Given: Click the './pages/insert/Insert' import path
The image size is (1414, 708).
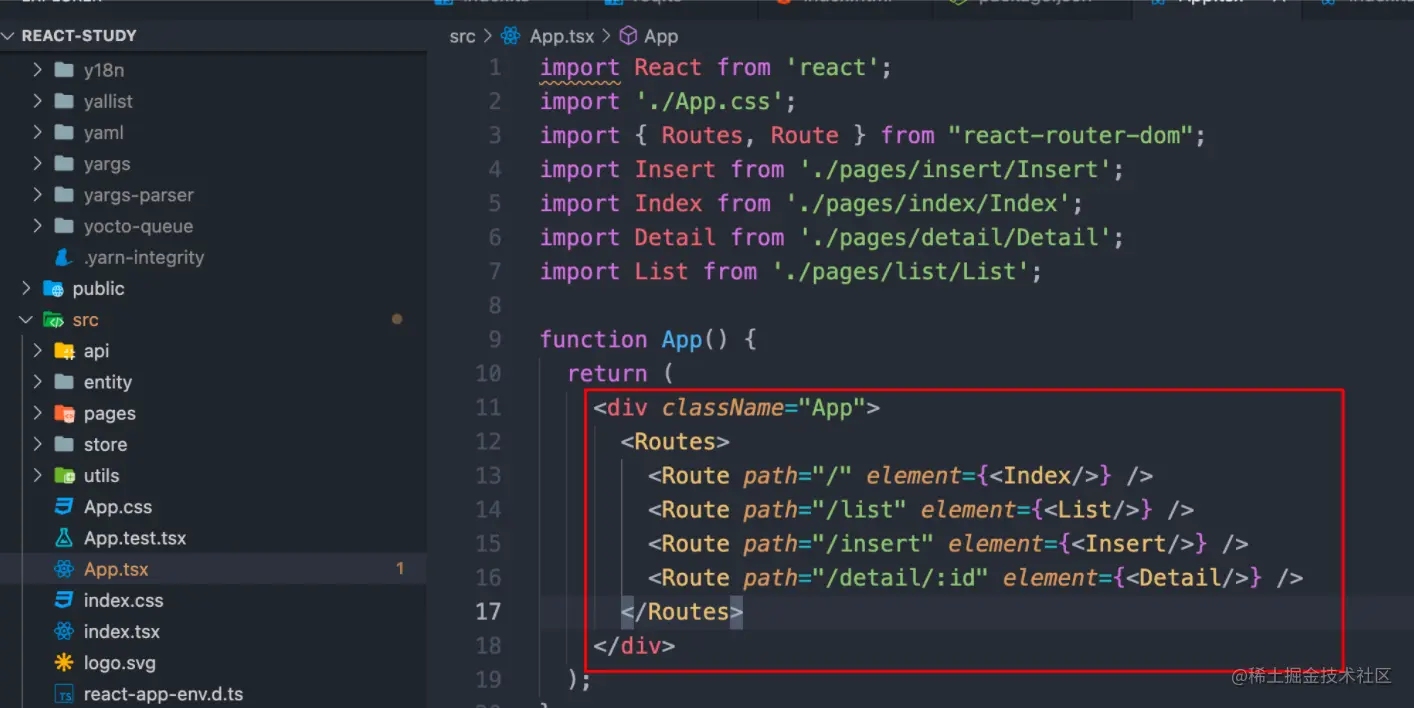Looking at the screenshot, I should pos(956,169).
